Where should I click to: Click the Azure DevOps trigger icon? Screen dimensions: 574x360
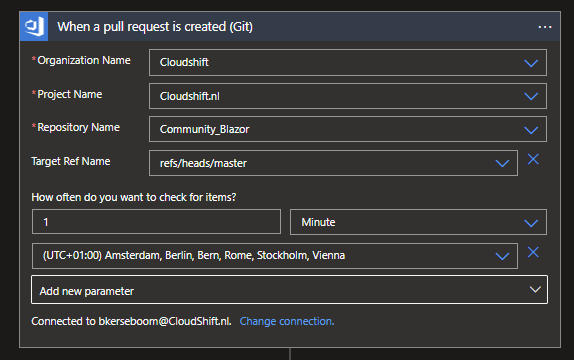tap(34, 26)
